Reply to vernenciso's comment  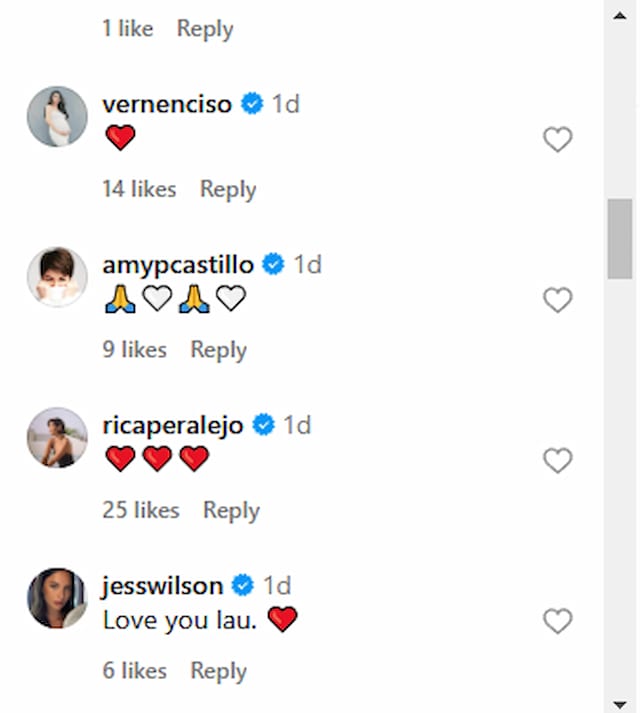[228, 189]
